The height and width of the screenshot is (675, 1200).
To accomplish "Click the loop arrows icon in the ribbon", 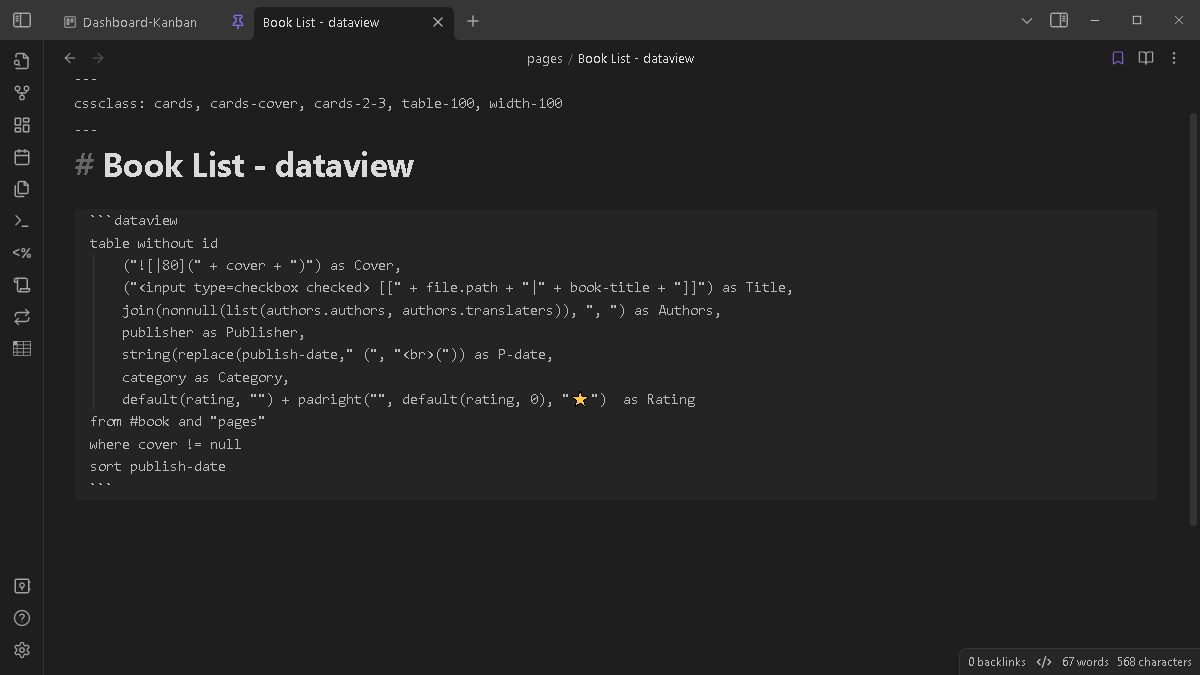I will (x=21, y=316).
